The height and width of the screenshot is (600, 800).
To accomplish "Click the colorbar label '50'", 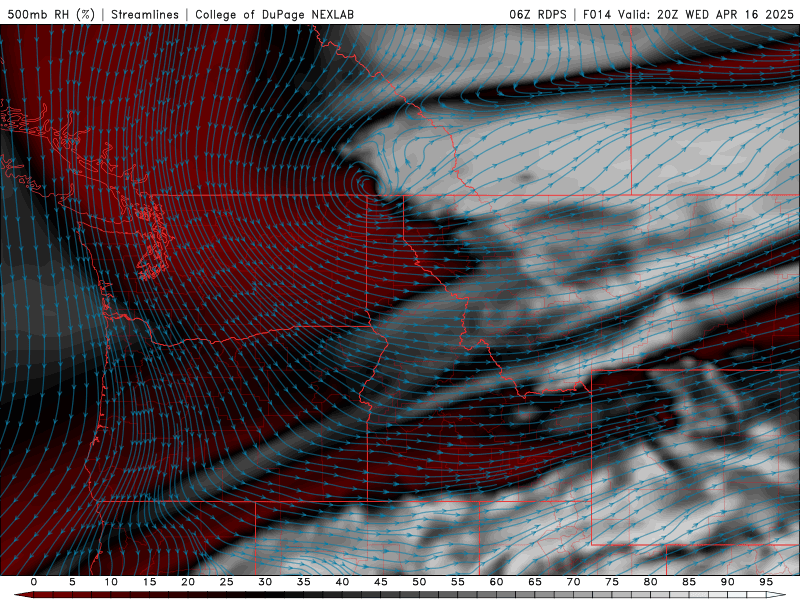I will 419,582.
